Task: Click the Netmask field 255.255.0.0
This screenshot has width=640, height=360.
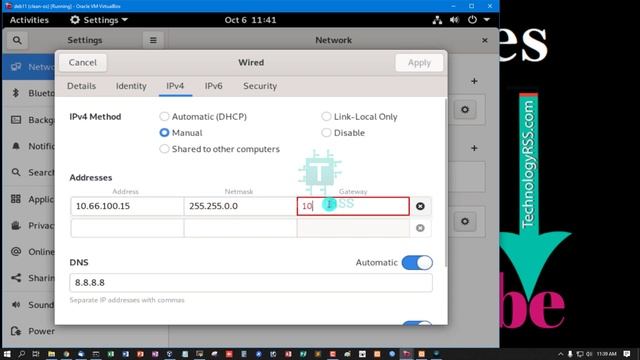Action: 240,206
